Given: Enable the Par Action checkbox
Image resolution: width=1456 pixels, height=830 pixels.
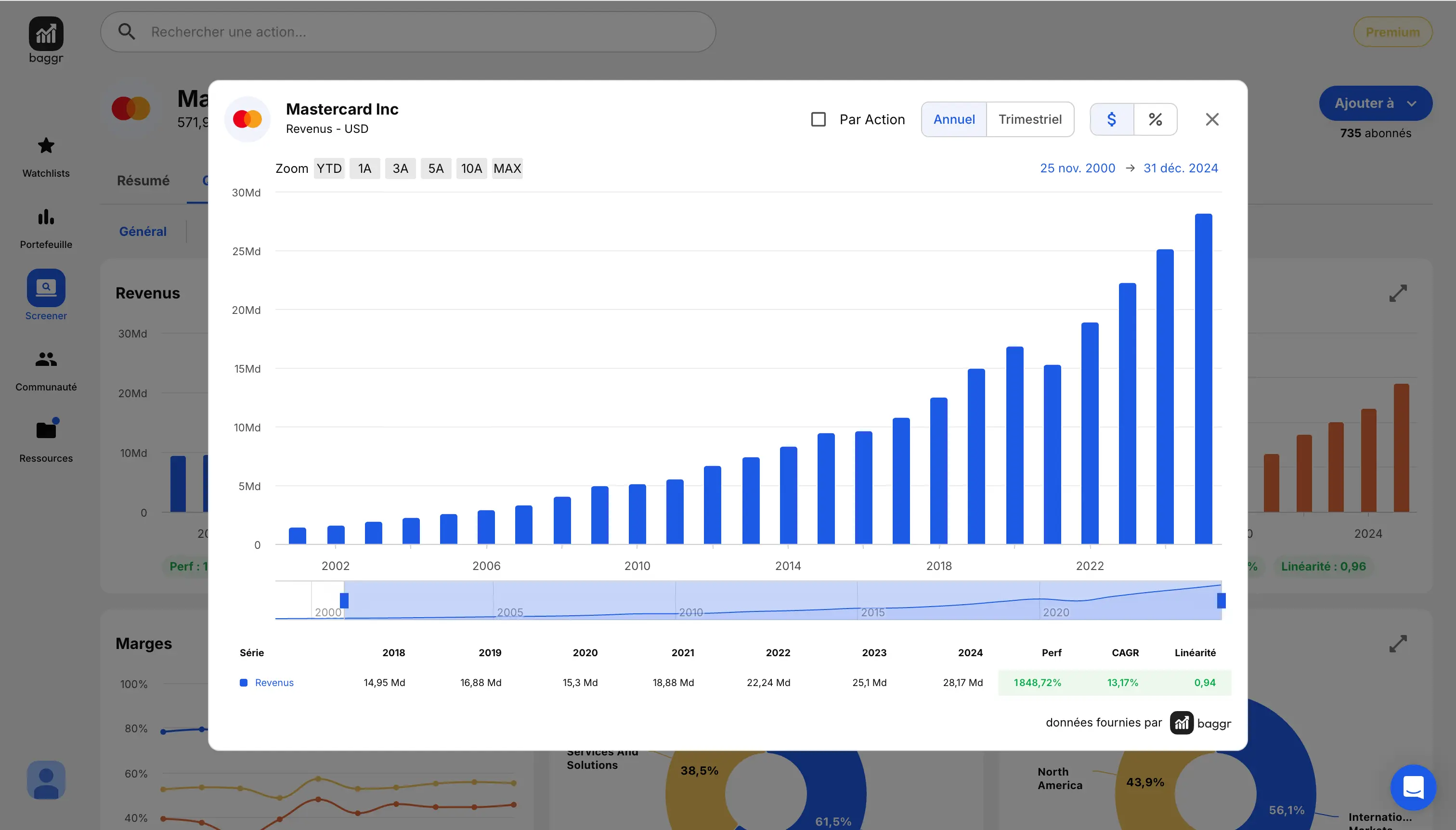Looking at the screenshot, I should click(x=818, y=119).
